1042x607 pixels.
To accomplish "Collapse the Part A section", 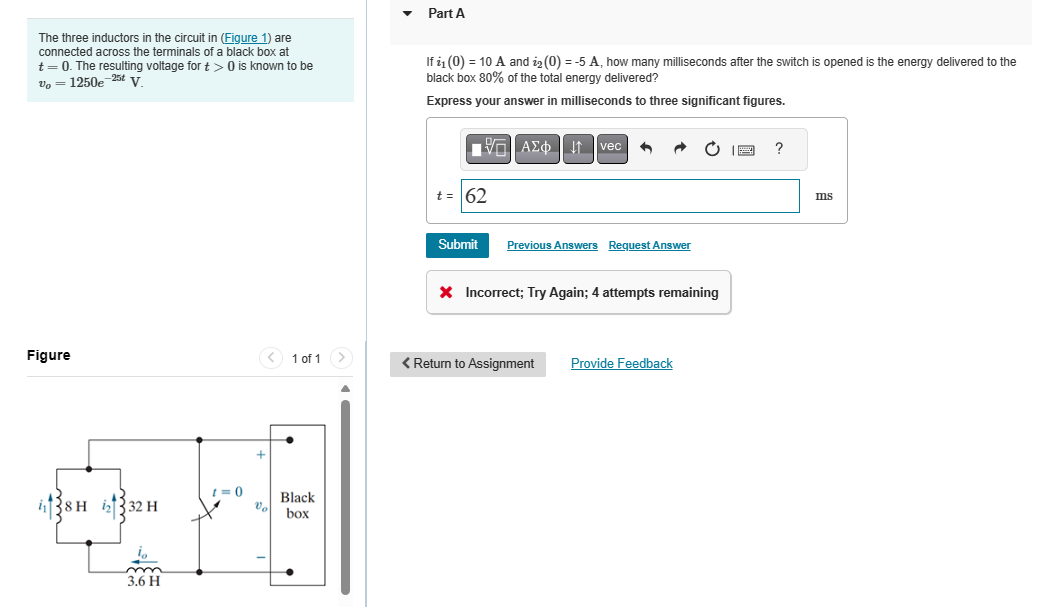I will point(406,13).
